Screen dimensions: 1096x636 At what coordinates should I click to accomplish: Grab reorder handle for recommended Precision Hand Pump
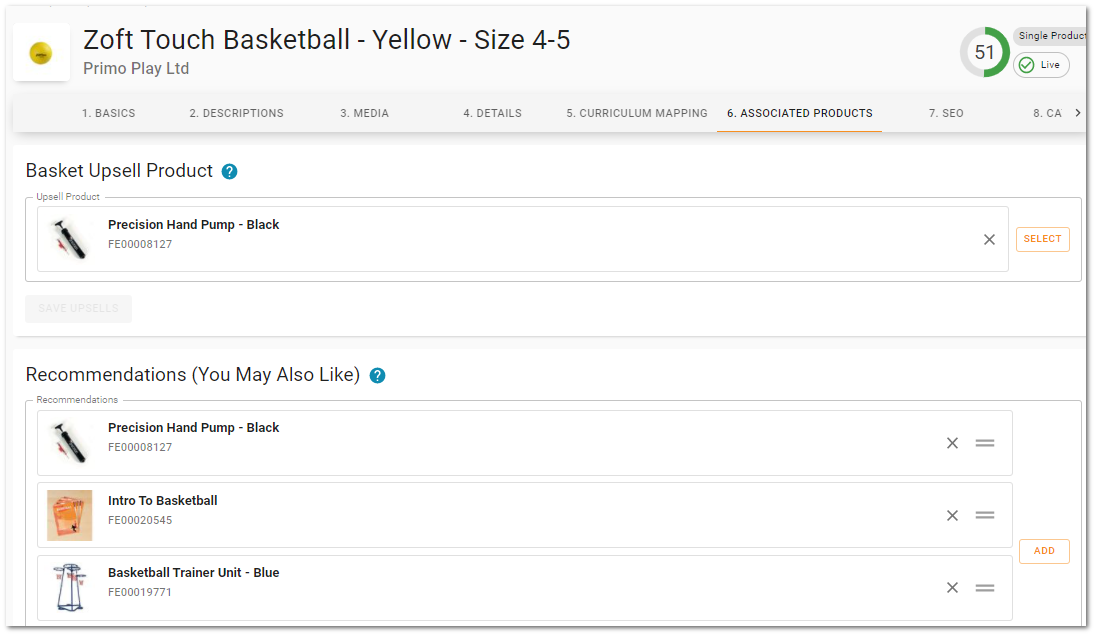(985, 443)
